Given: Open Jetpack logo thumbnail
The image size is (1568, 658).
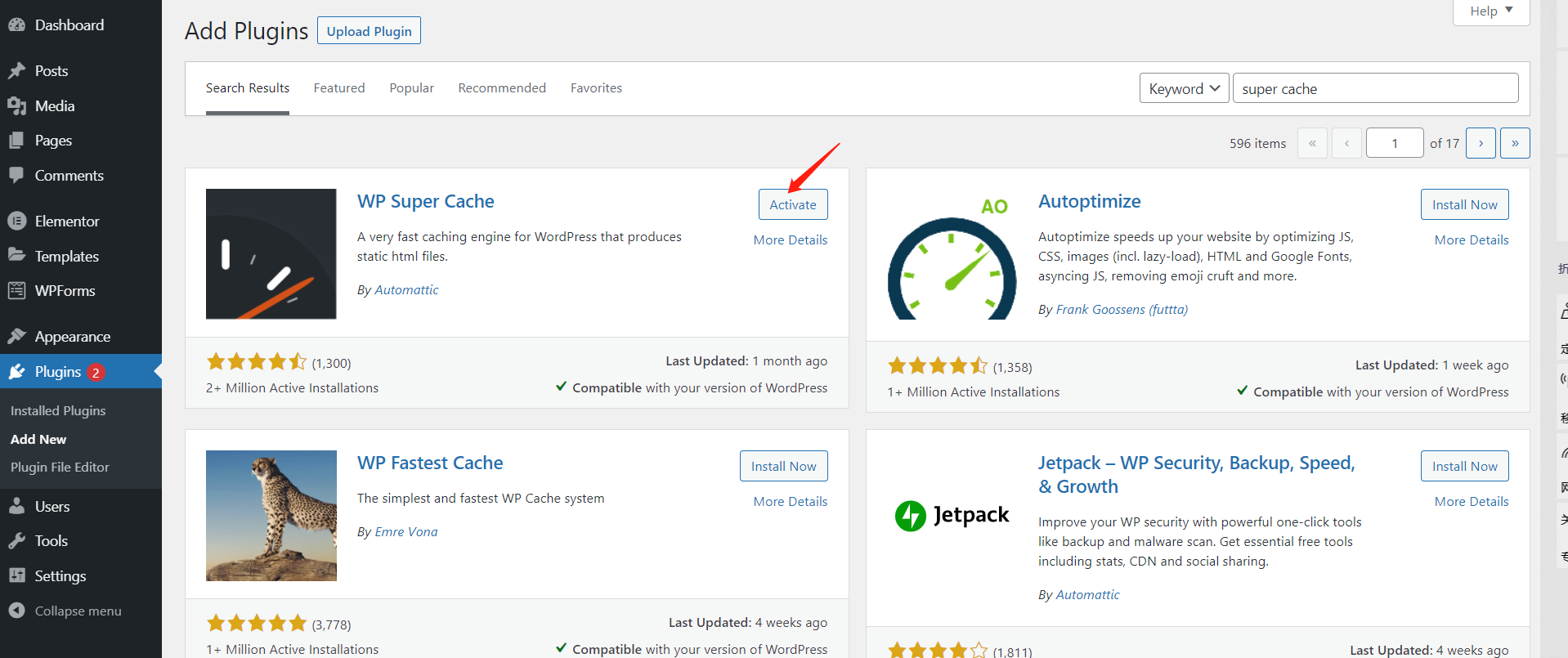Looking at the screenshot, I should (x=952, y=516).
